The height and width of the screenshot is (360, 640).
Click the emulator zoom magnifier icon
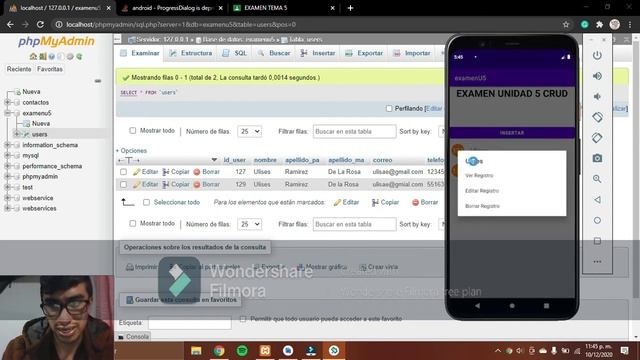597,179
